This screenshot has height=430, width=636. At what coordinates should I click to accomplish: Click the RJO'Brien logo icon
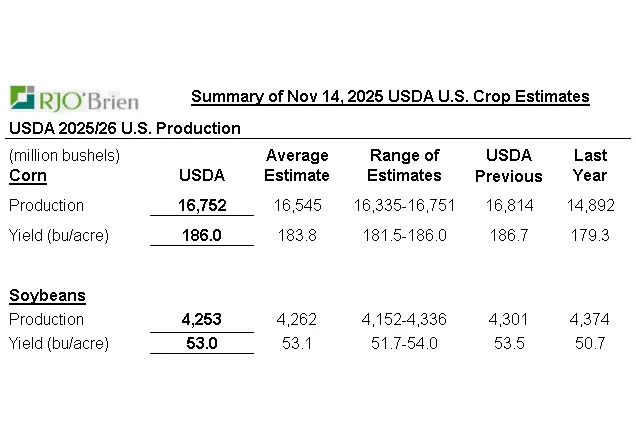pyautogui.click(x=22, y=97)
